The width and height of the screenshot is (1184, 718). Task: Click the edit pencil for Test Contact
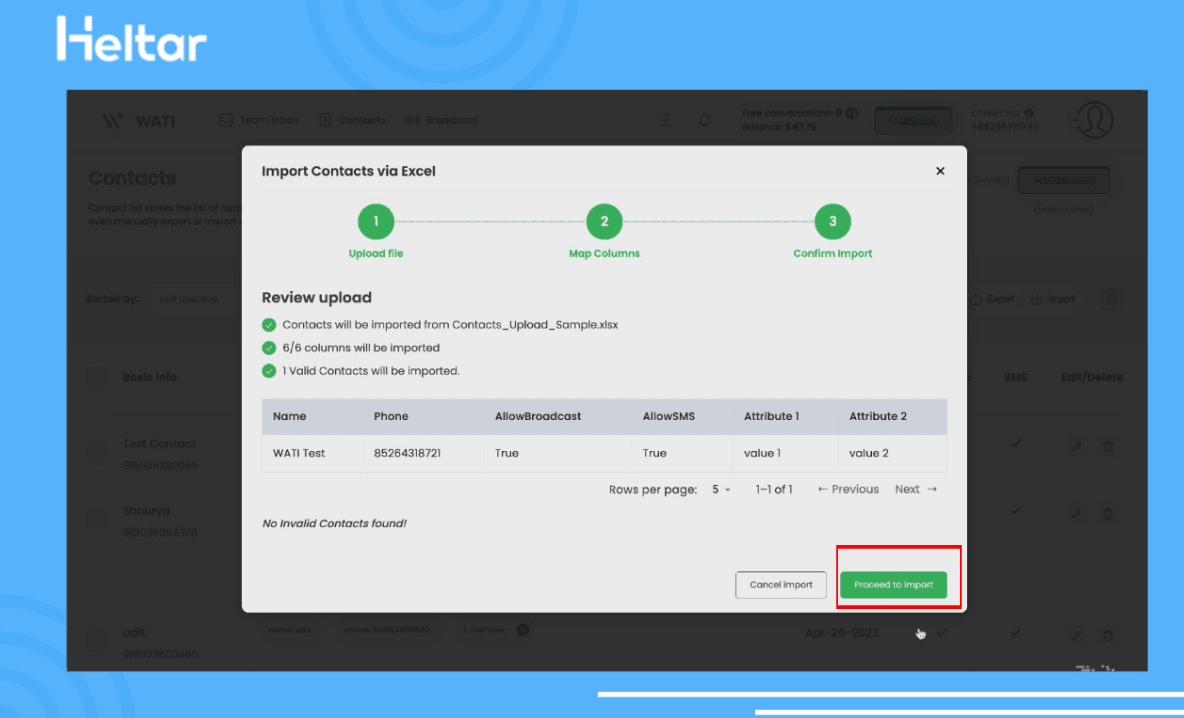click(1076, 446)
